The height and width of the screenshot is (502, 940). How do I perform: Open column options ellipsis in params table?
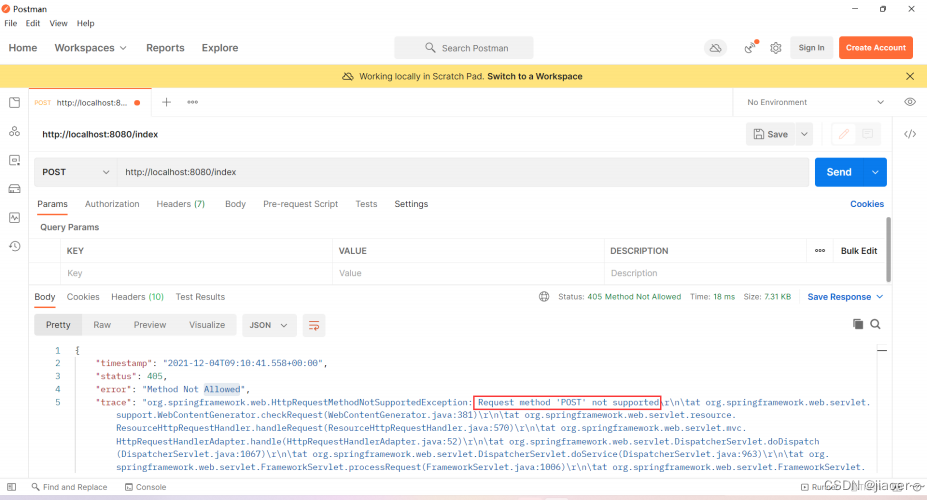click(820, 251)
